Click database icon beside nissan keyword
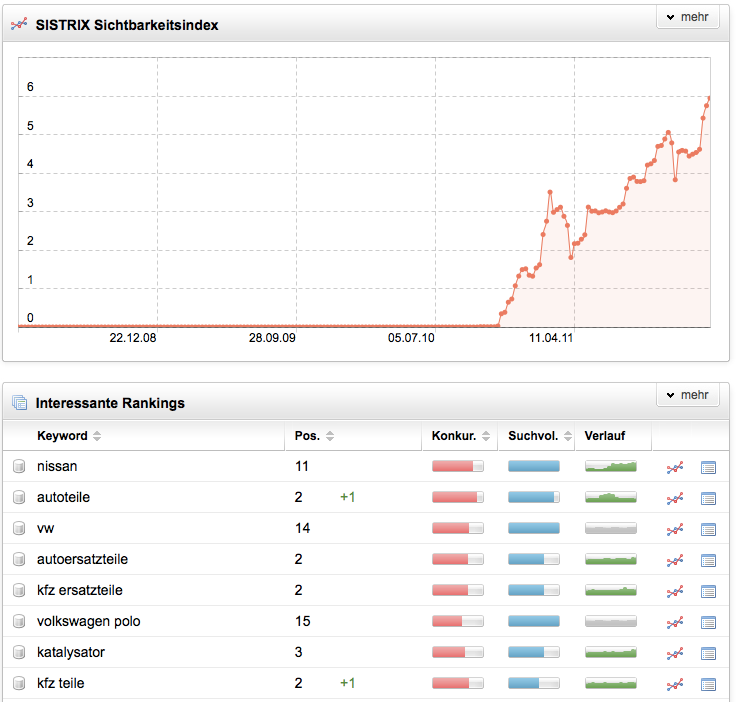The height and width of the screenshot is (702, 736). coord(19,466)
